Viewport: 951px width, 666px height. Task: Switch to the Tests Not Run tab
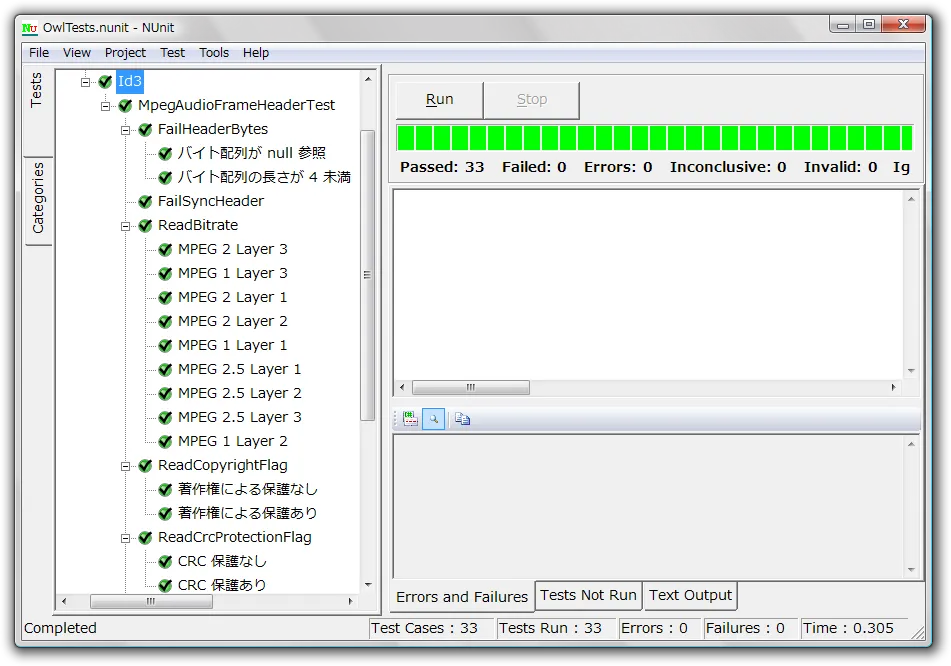588,595
